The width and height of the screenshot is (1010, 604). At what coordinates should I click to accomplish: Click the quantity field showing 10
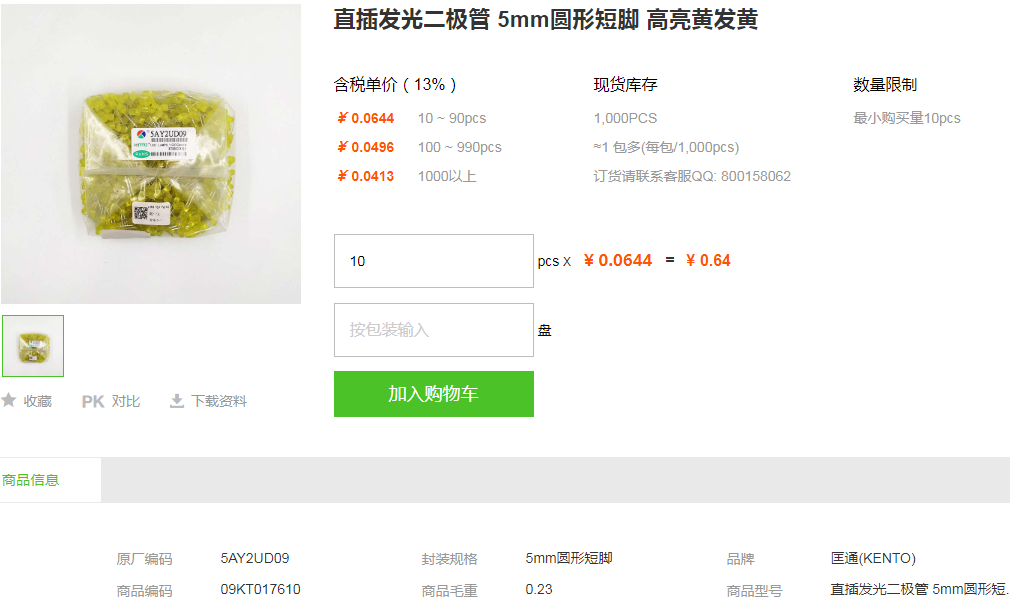[x=434, y=261]
